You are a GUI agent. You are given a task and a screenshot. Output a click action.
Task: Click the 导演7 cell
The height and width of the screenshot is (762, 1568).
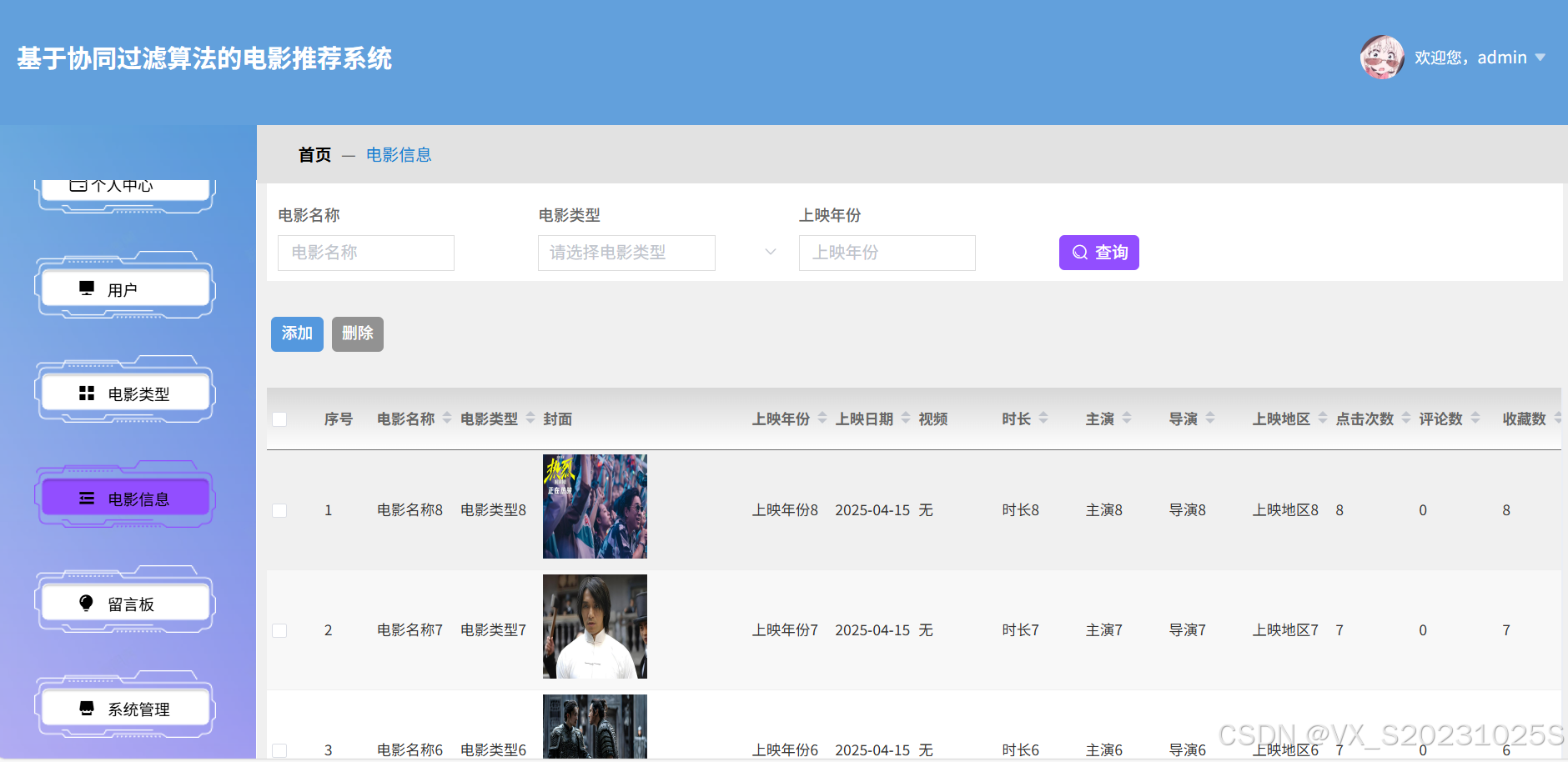[x=1188, y=630]
